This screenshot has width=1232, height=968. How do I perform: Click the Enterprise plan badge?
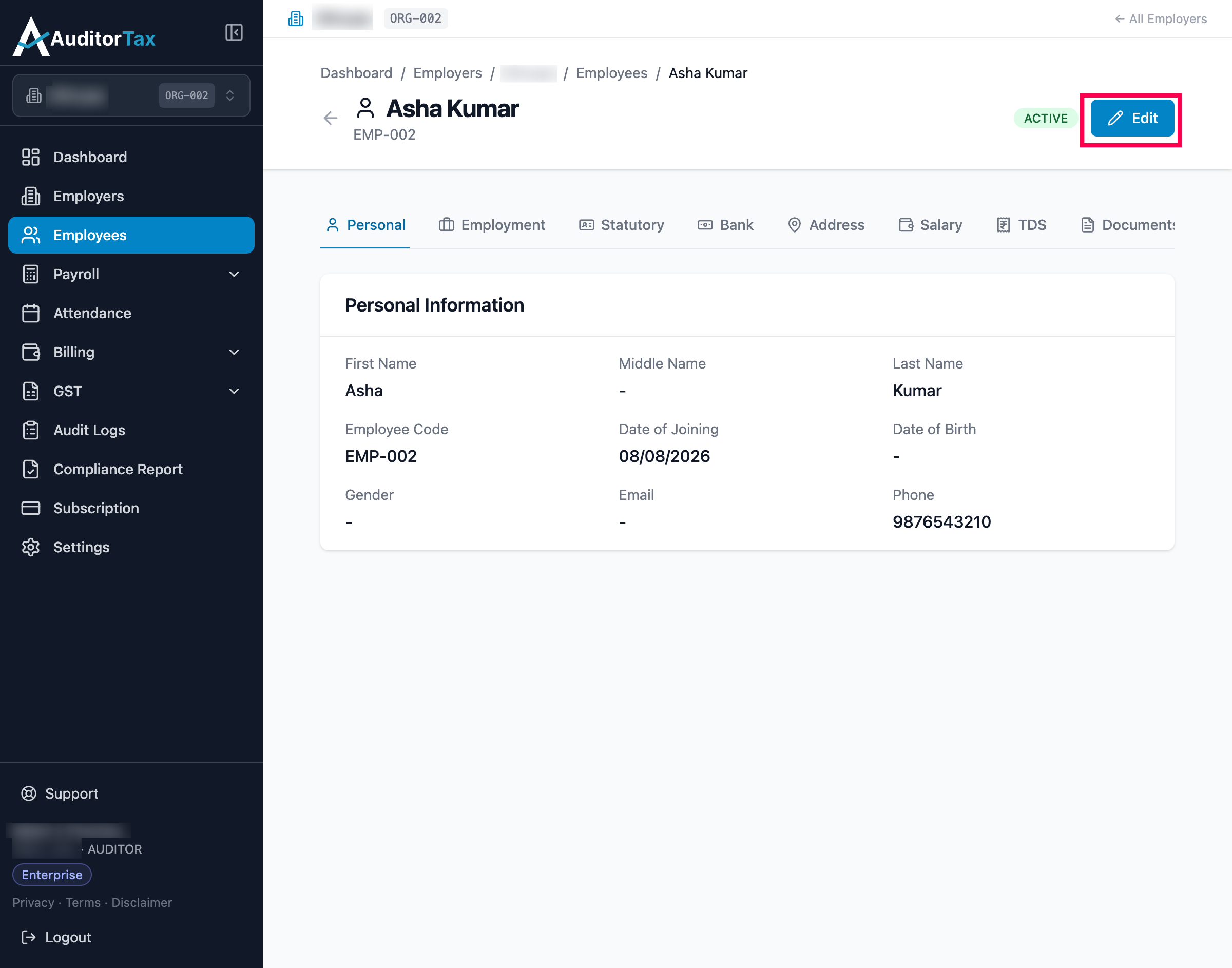tap(52, 875)
